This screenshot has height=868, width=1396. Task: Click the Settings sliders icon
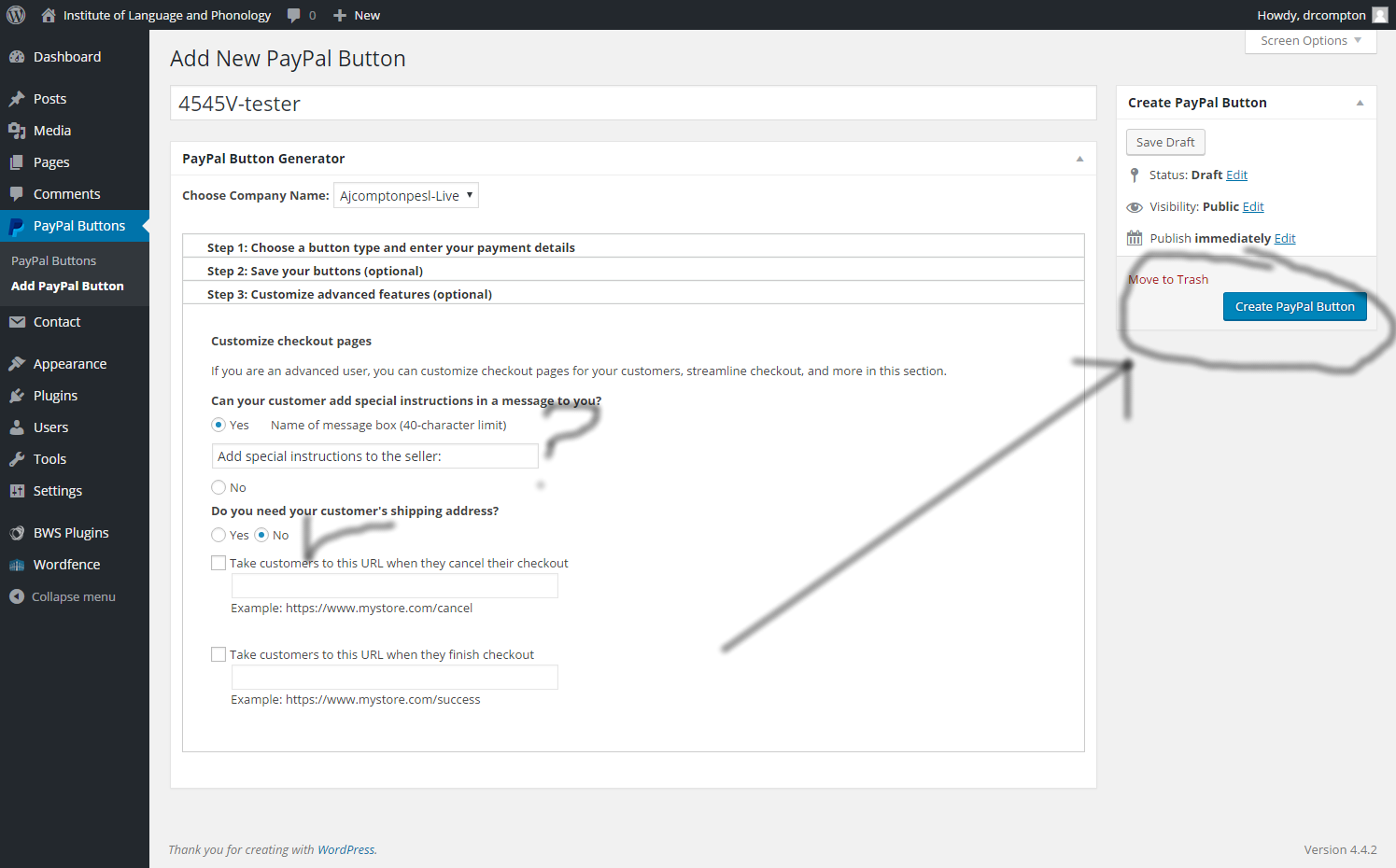17,491
